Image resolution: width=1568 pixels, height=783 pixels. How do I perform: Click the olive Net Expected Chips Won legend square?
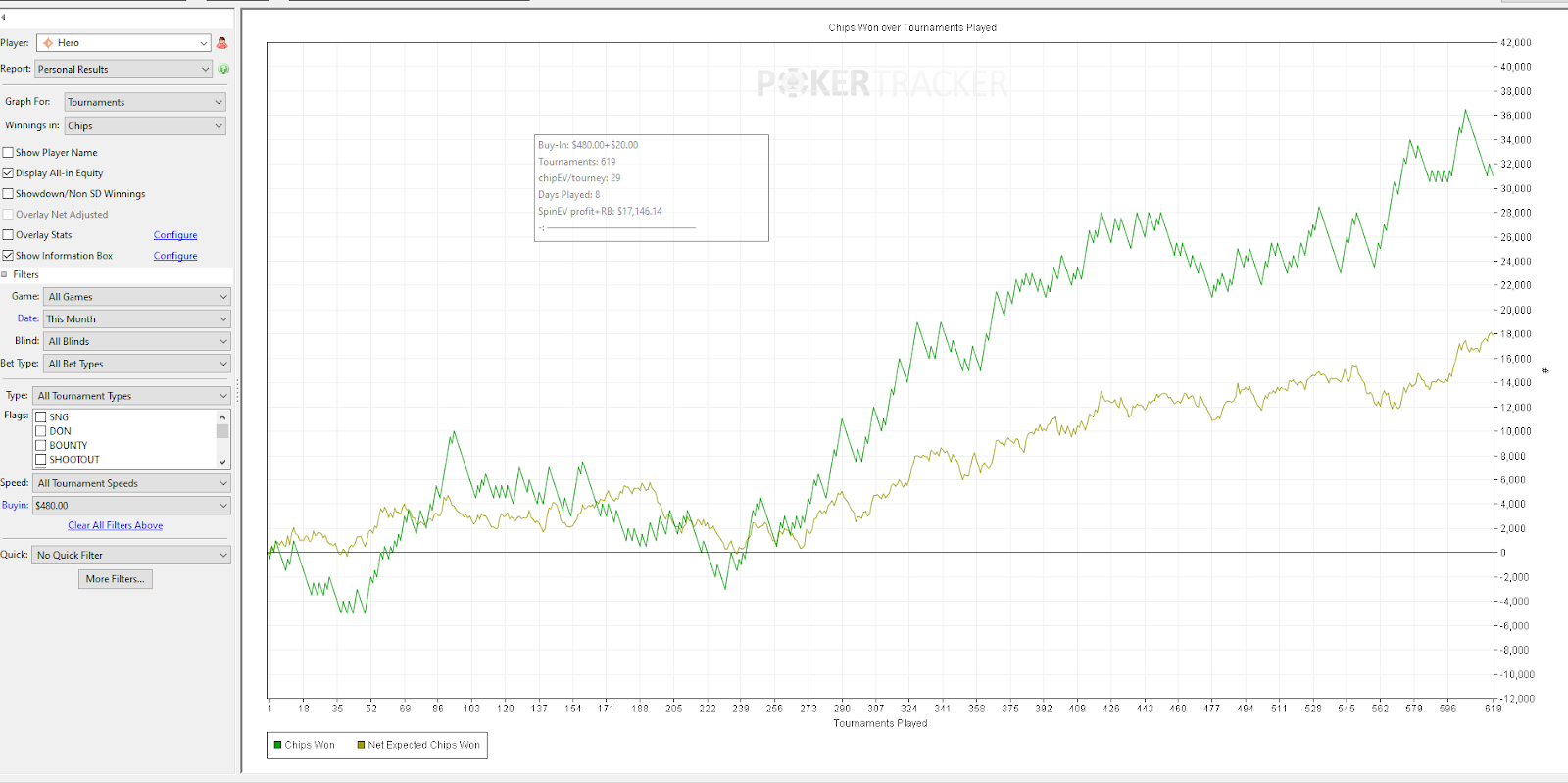(361, 745)
